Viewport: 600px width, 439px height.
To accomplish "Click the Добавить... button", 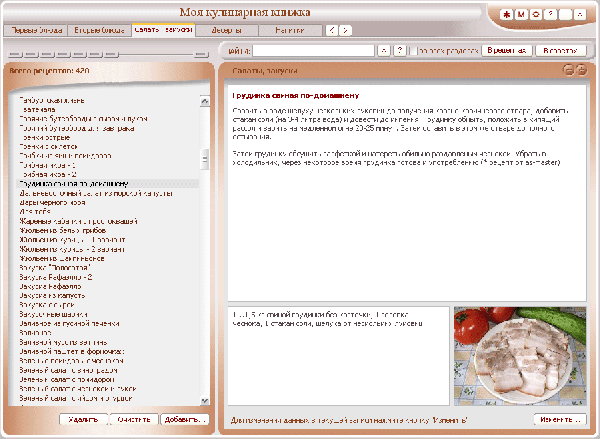I will (185, 419).
